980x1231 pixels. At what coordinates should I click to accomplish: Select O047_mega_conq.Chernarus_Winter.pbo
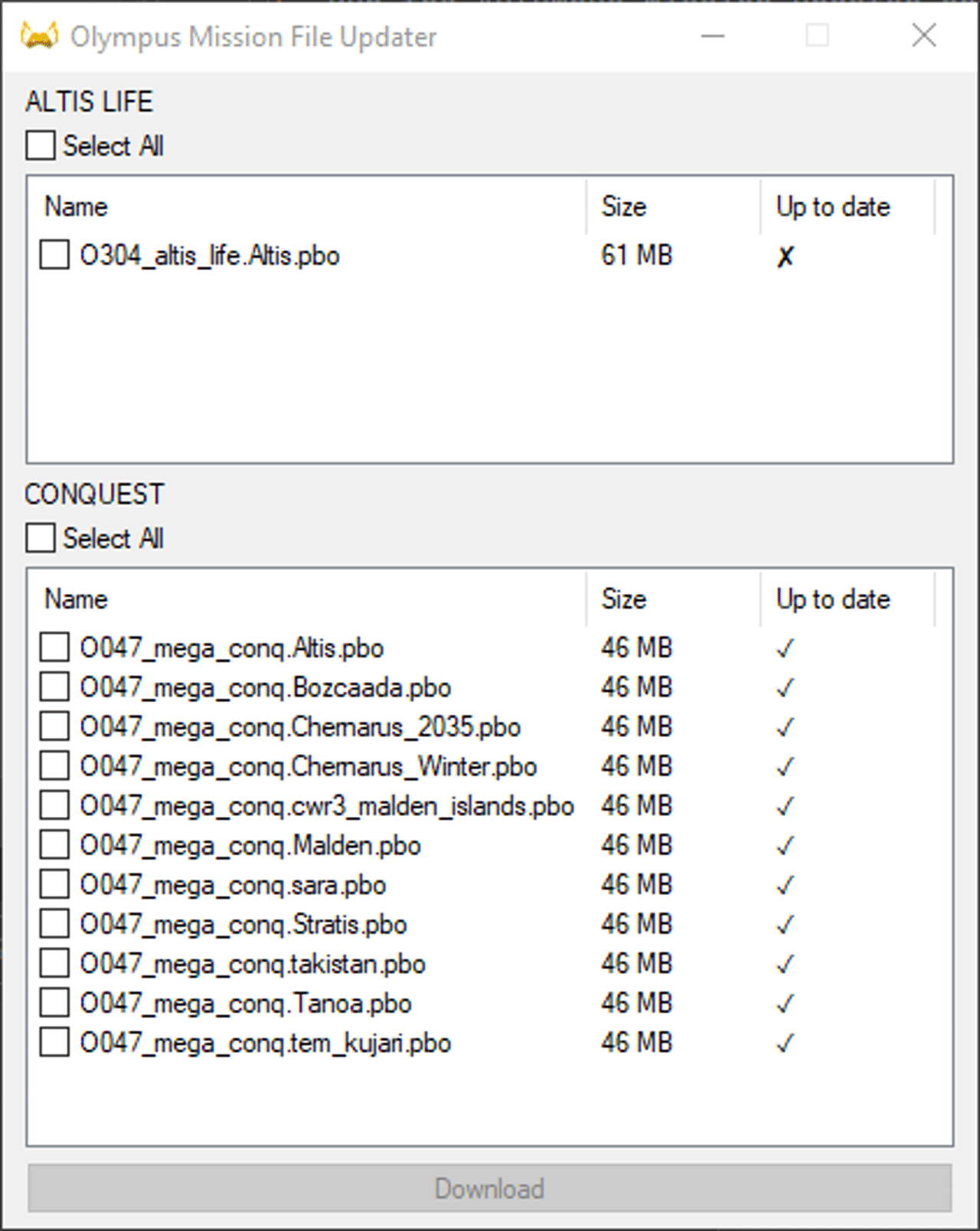(54, 766)
